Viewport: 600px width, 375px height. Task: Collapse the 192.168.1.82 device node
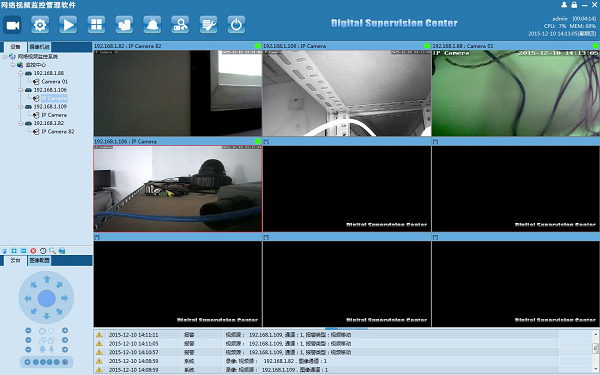pyautogui.click(x=21, y=123)
